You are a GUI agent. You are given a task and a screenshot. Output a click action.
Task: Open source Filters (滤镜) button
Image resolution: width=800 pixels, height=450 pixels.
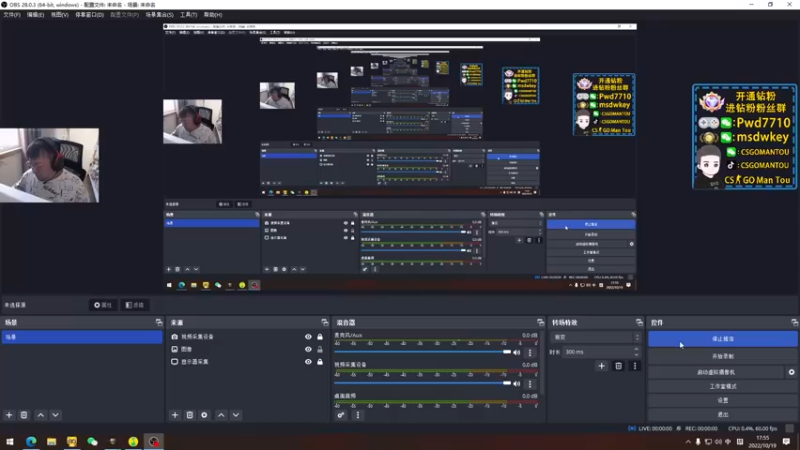tap(135, 305)
